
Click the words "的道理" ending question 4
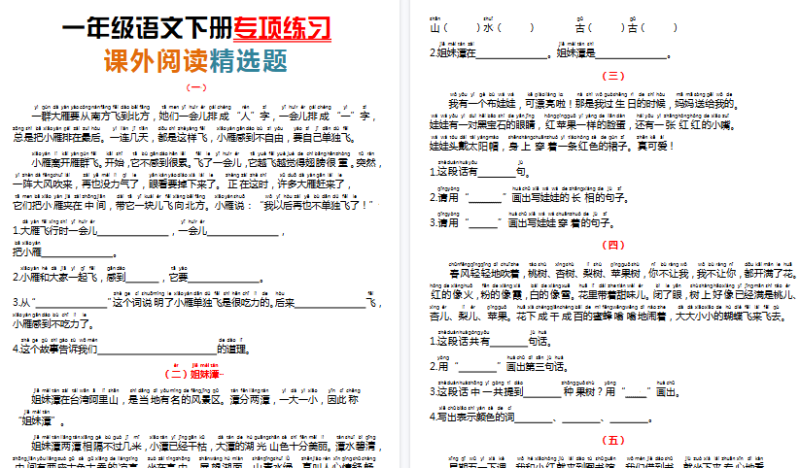coord(233,350)
